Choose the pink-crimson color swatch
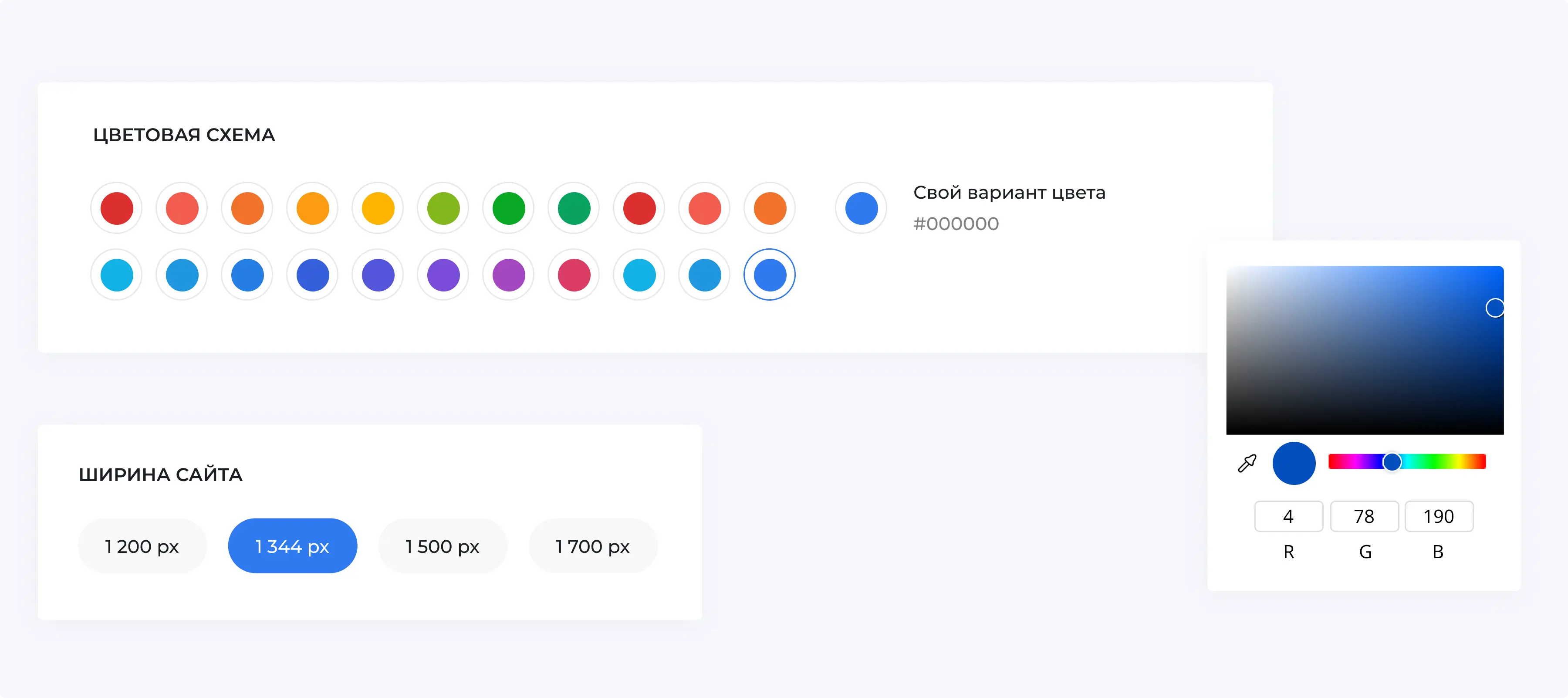1568x698 pixels. point(573,274)
